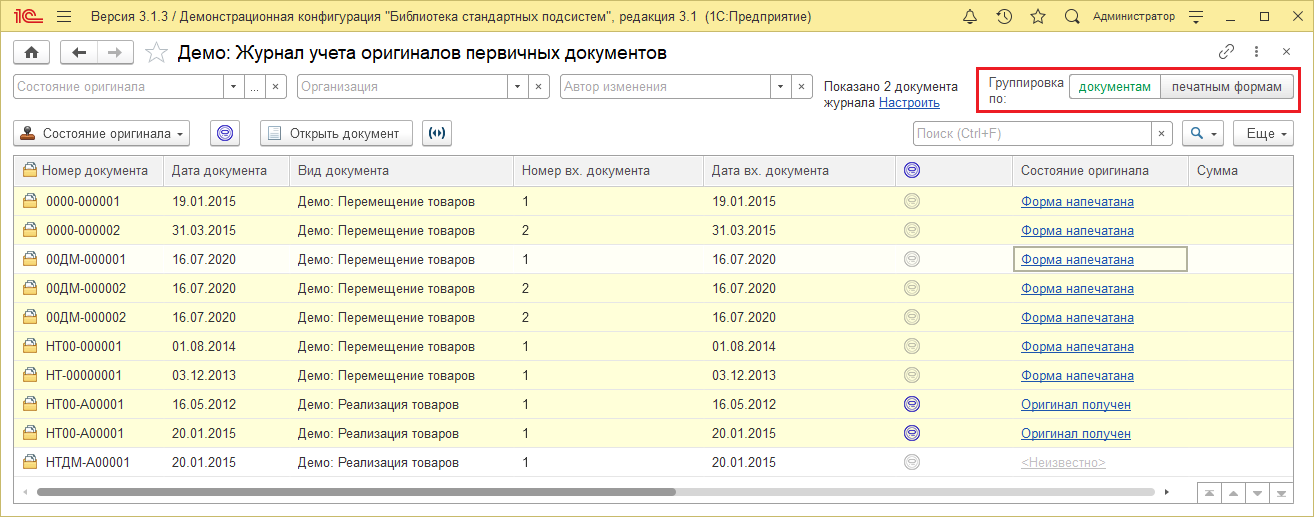Clear the Состояние оригинала filter
1314x517 pixels.
(276, 87)
